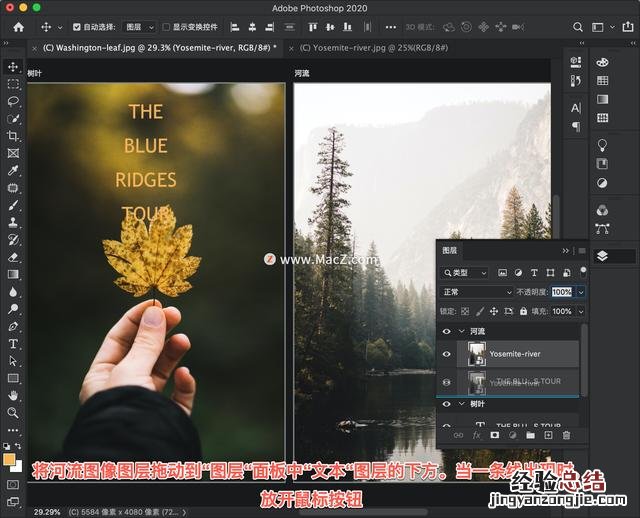Viewport: 640px width, 518px height.
Task: Click the Share export icon
Action: click(628, 27)
